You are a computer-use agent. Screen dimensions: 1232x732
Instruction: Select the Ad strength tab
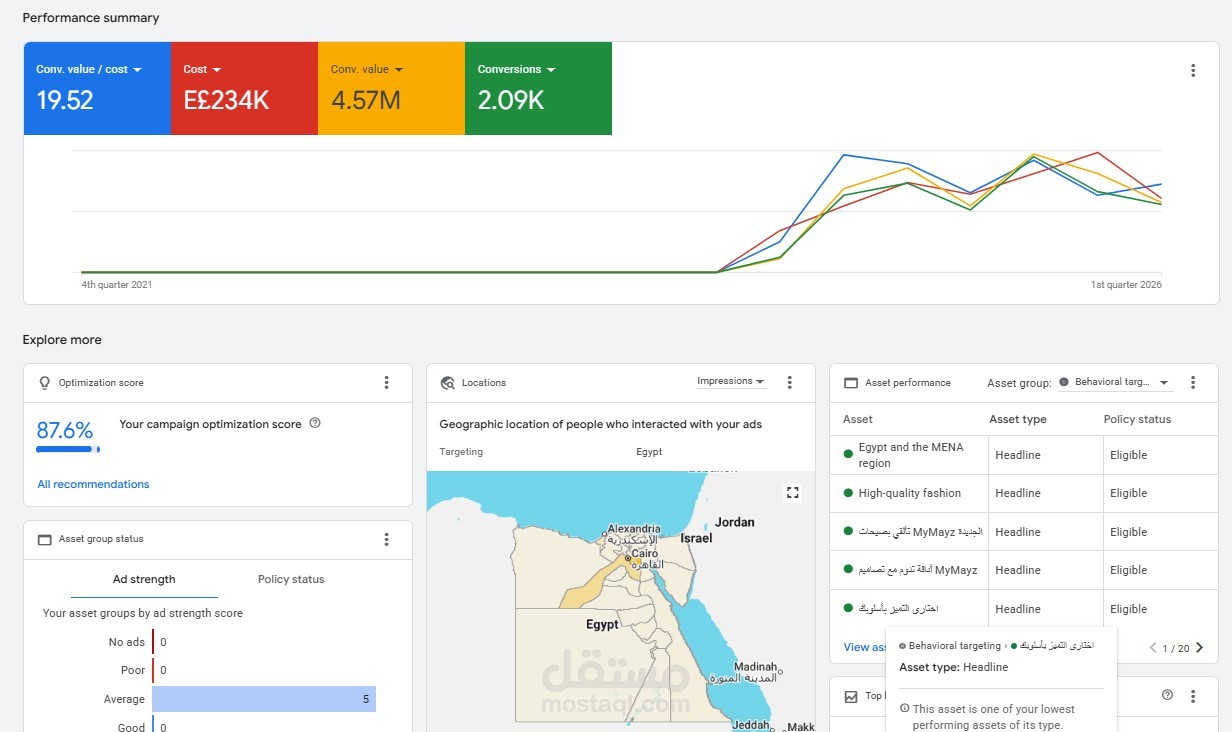pos(144,580)
